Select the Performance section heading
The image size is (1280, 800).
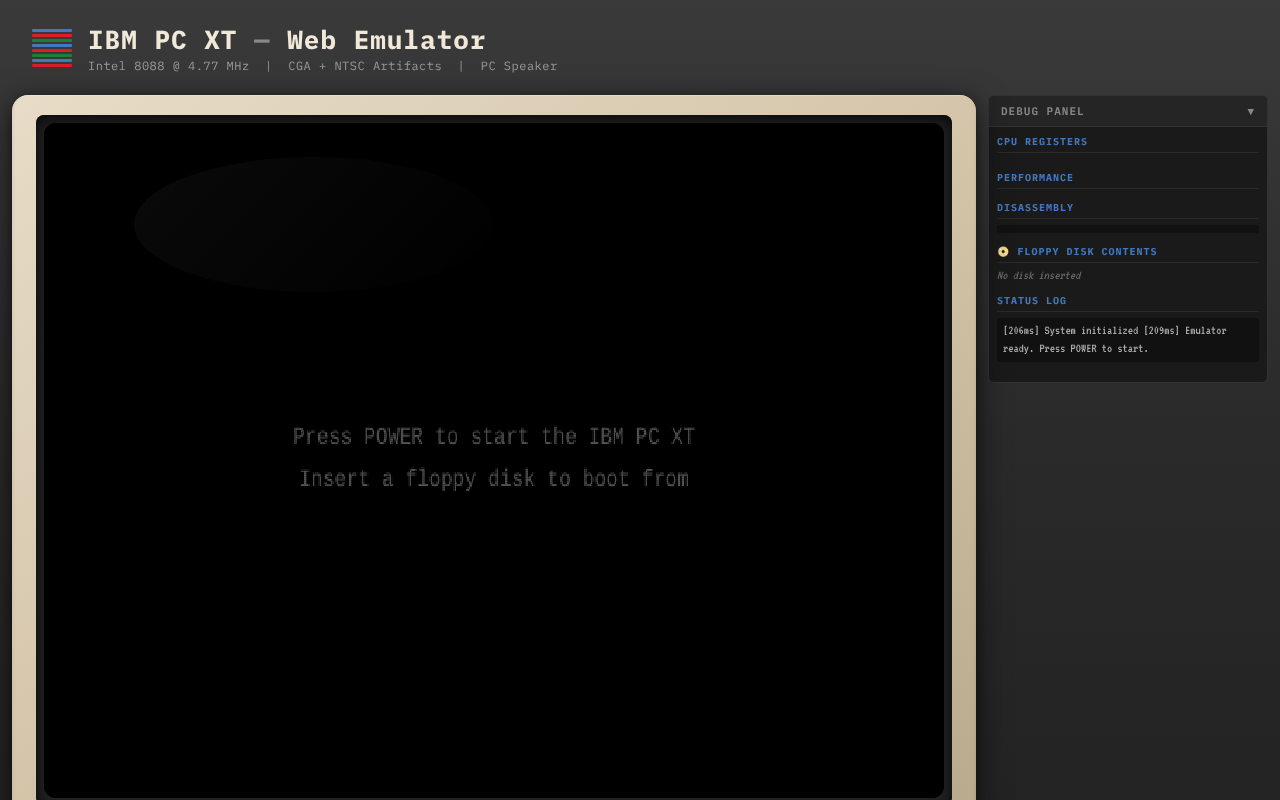(x=1035, y=178)
